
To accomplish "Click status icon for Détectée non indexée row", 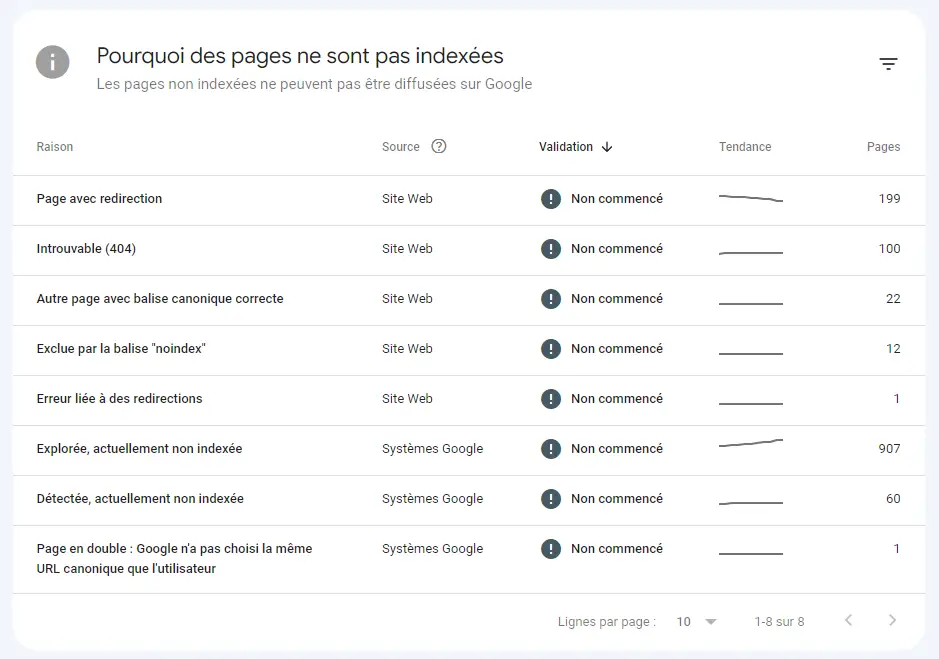I will point(550,499).
